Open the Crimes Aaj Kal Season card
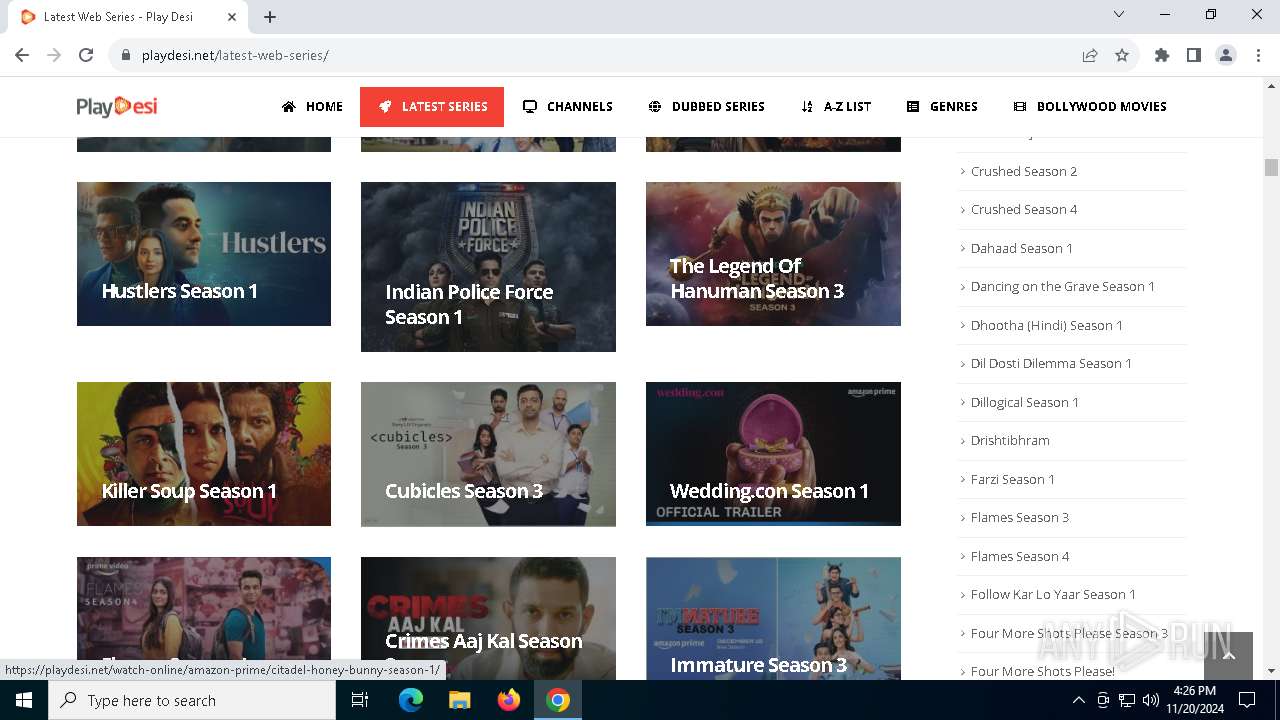This screenshot has height=720, width=1280. [x=488, y=619]
